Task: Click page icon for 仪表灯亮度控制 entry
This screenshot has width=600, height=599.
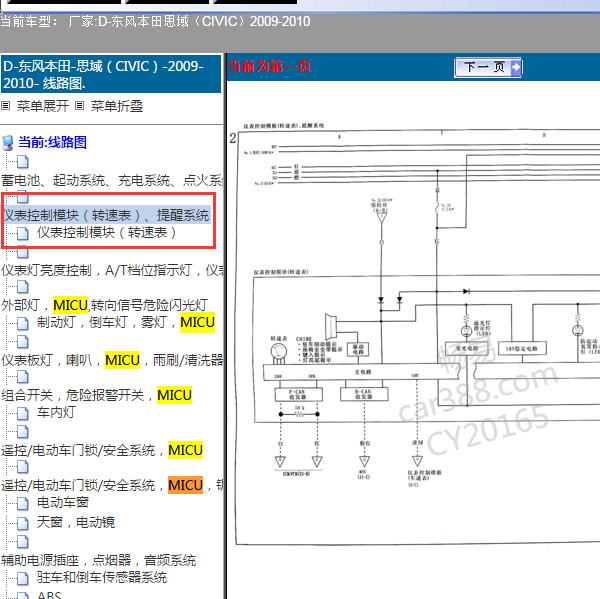Action: [23, 252]
